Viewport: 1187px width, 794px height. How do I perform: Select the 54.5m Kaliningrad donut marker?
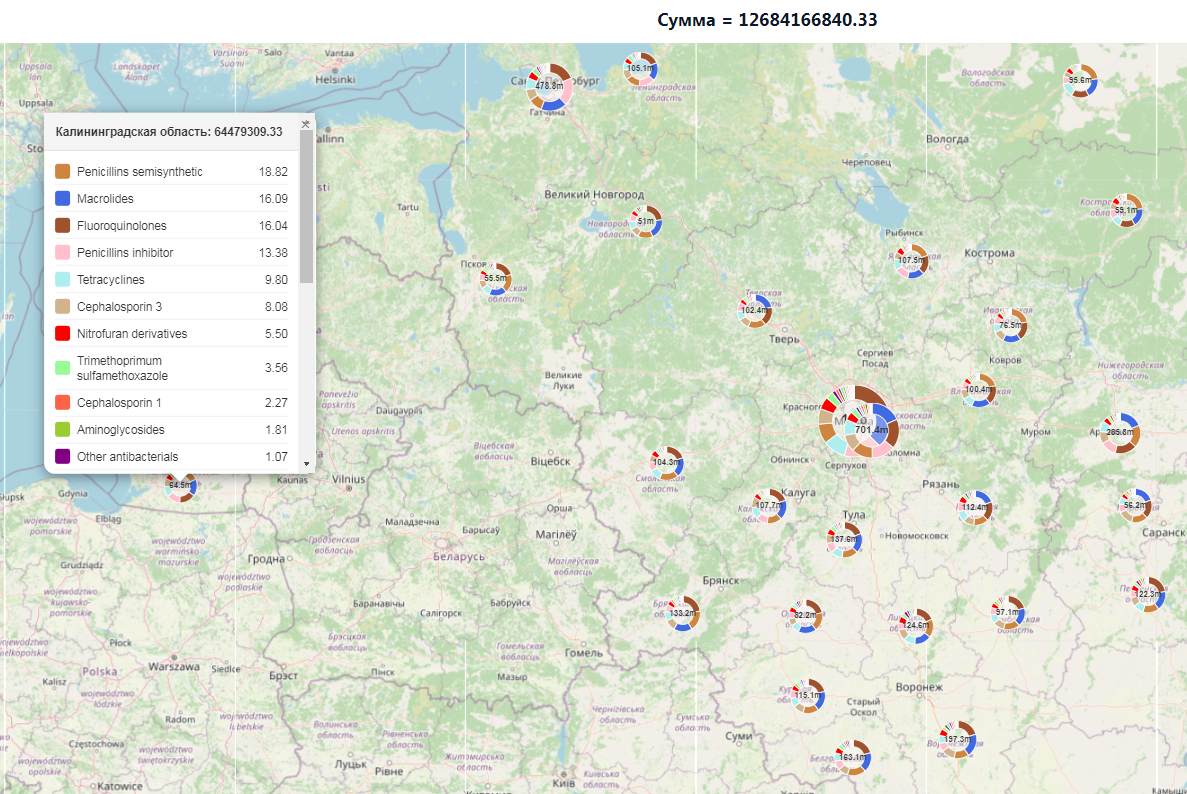tap(181, 485)
